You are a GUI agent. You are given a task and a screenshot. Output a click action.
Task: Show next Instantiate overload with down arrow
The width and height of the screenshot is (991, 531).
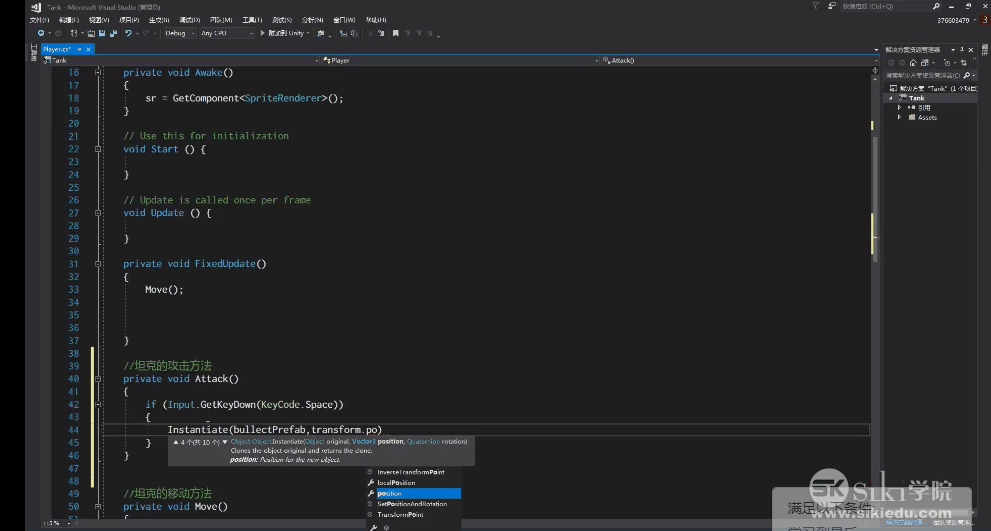click(225, 441)
